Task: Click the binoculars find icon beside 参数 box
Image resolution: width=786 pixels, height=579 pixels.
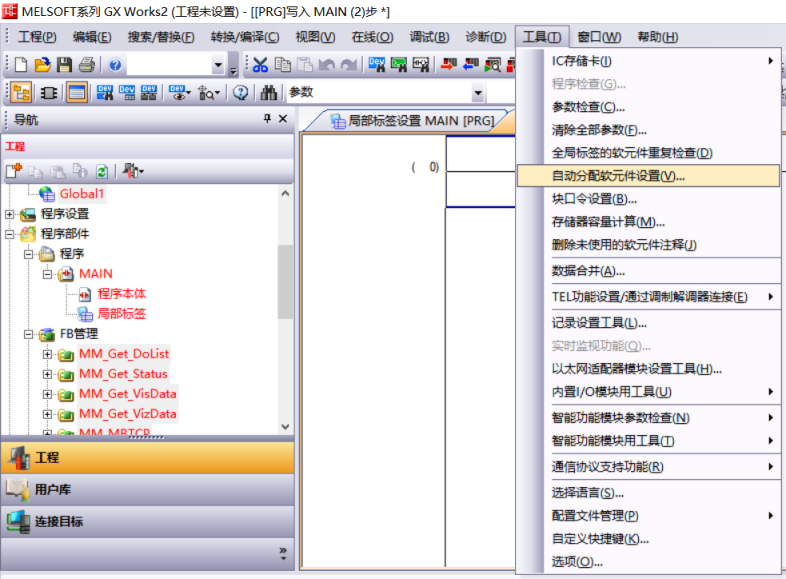Action: pyautogui.click(x=269, y=93)
